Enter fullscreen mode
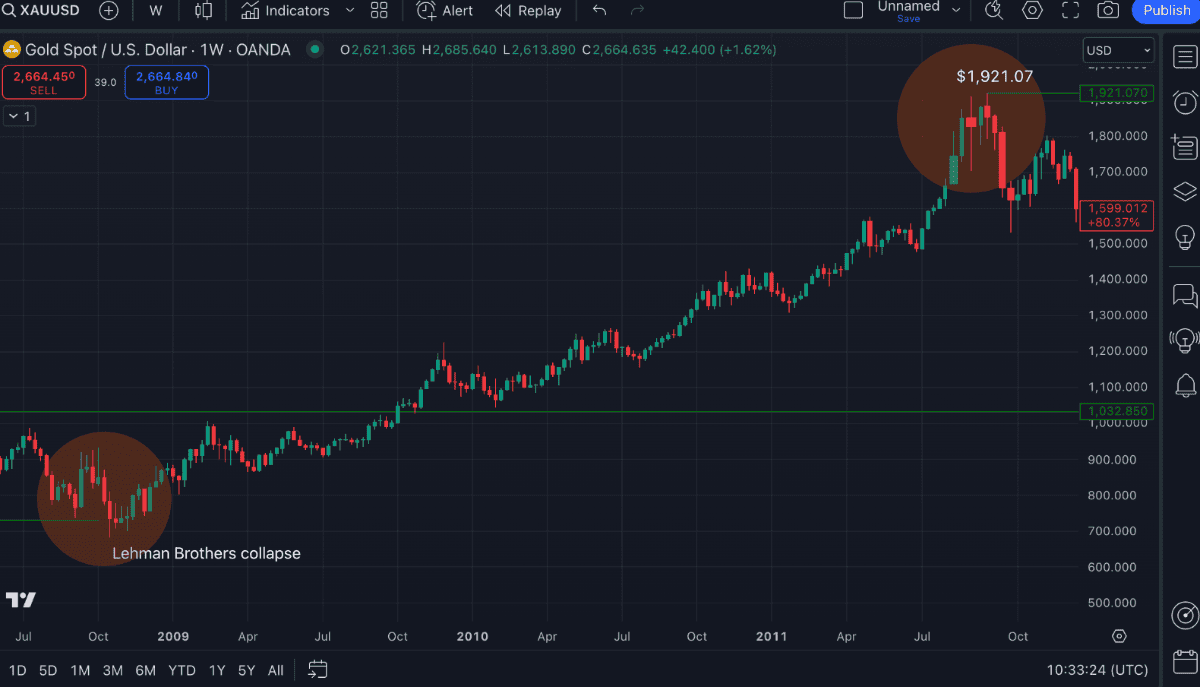 tap(1070, 11)
